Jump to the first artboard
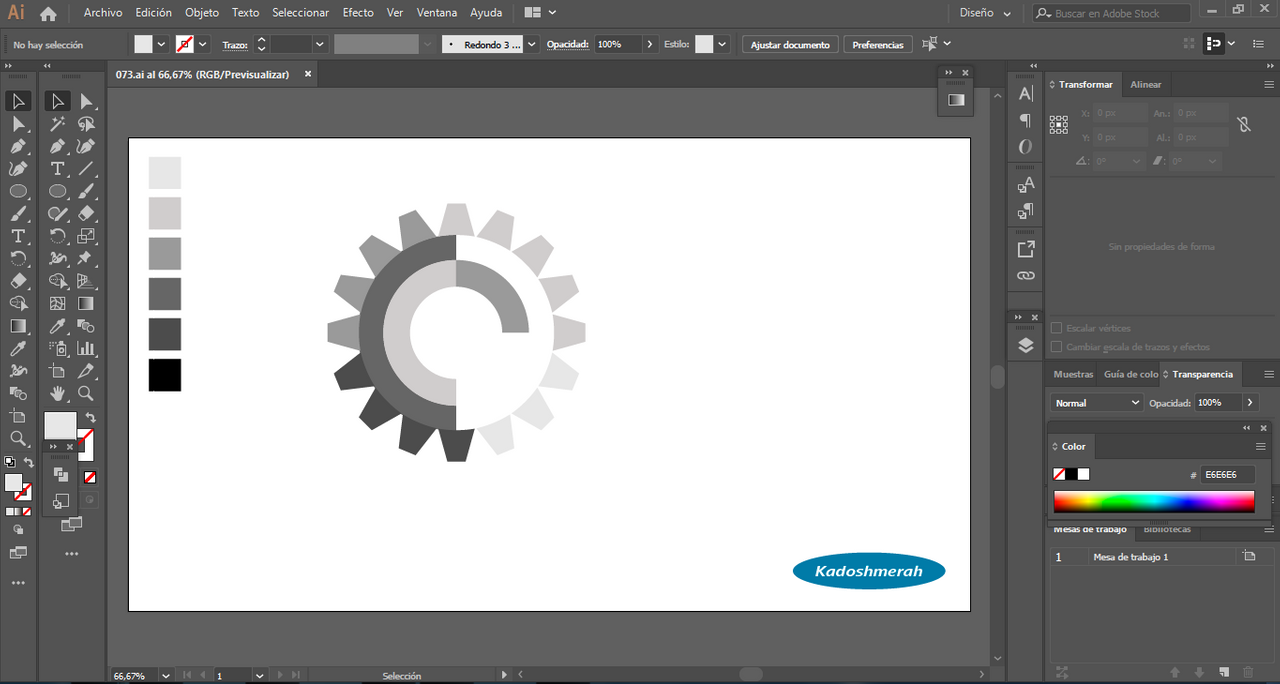Screen dimensions: 1280x684 tap(187, 676)
